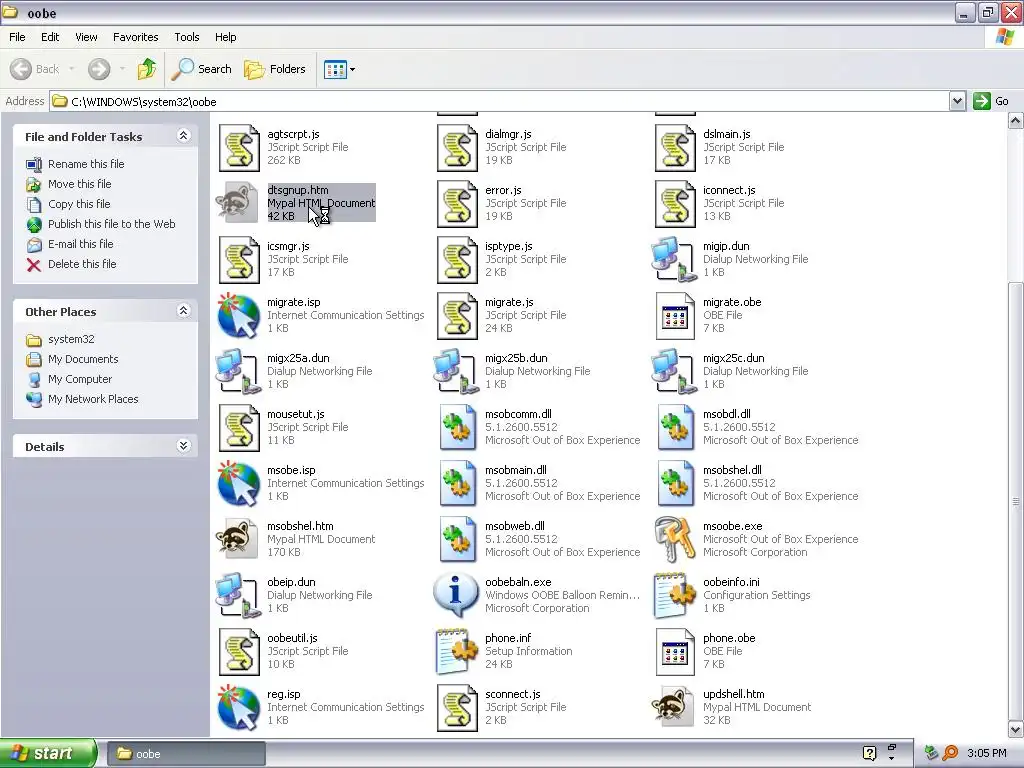
Task: Select the dslmain.js file icon
Action: pyautogui.click(x=675, y=148)
